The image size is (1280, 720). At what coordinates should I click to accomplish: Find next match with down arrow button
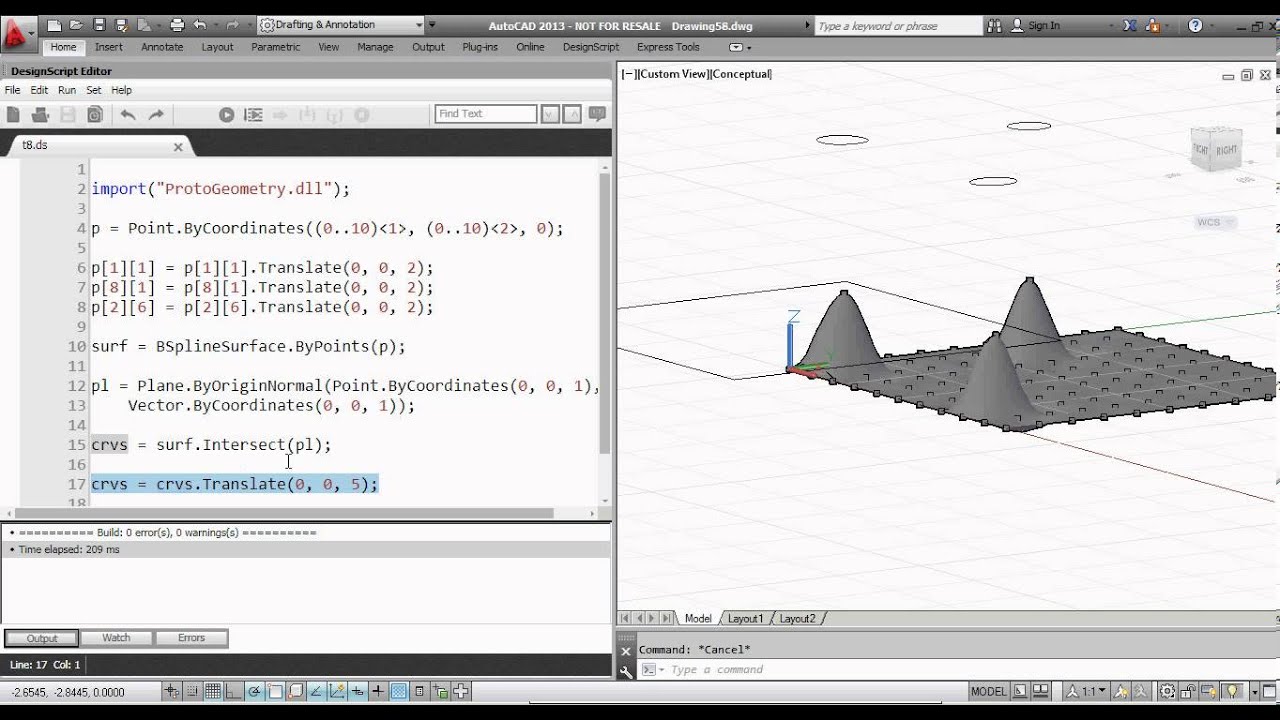(550, 114)
